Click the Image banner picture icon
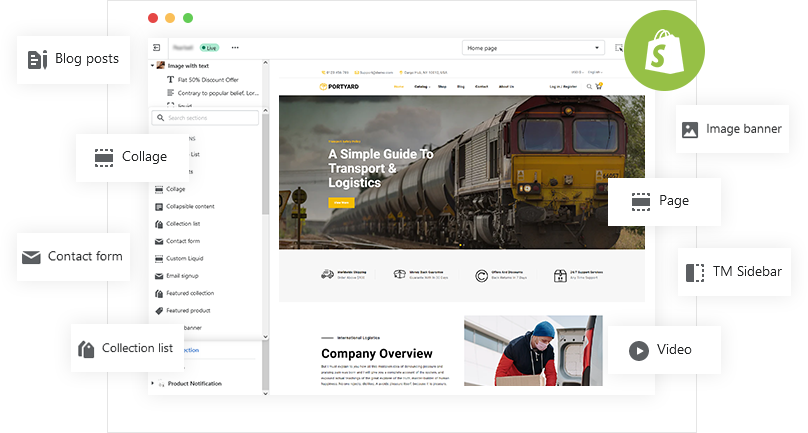Image resolution: width=808 pixels, height=433 pixels. tap(690, 129)
